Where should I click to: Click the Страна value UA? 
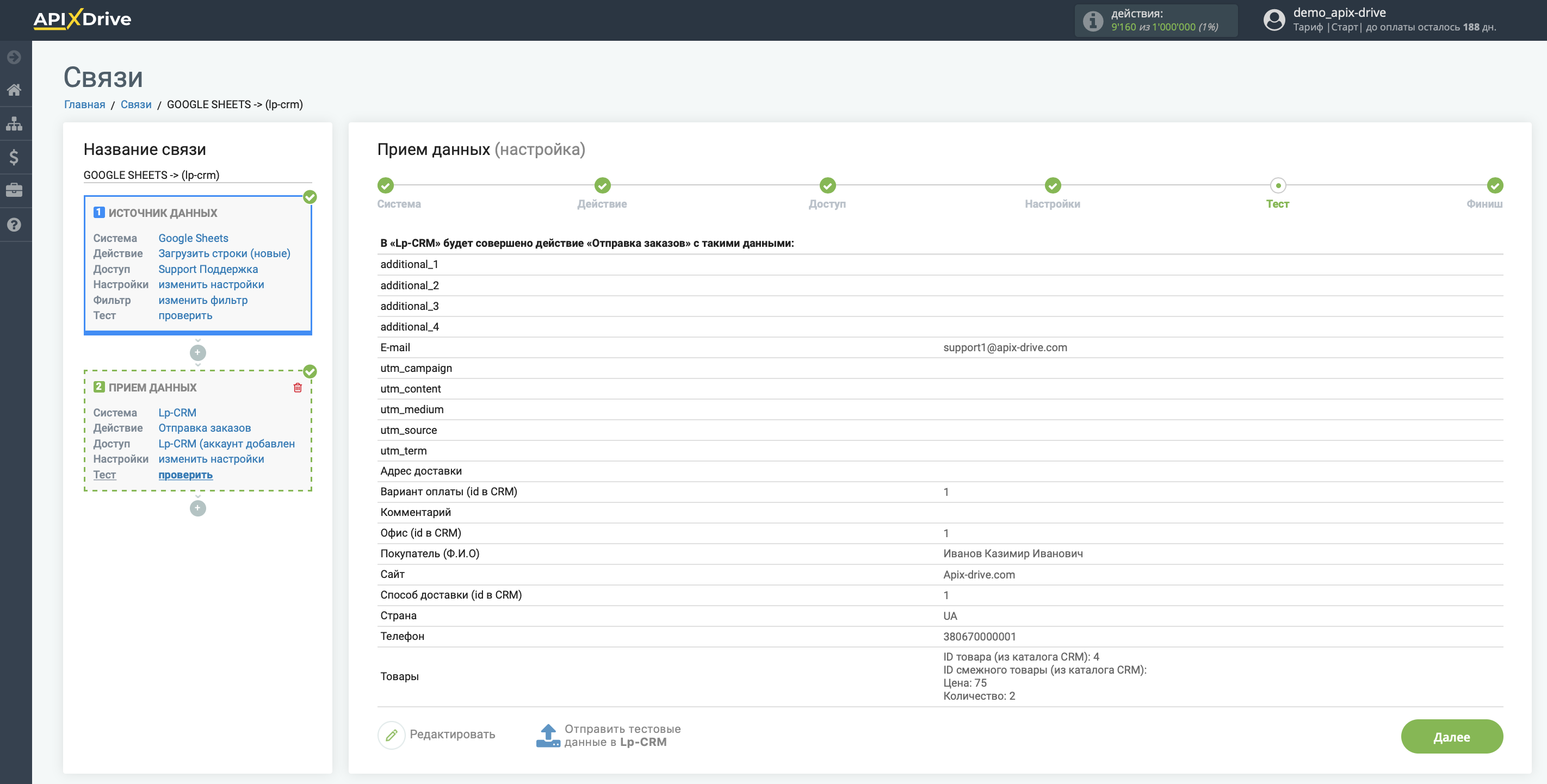coord(949,616)
